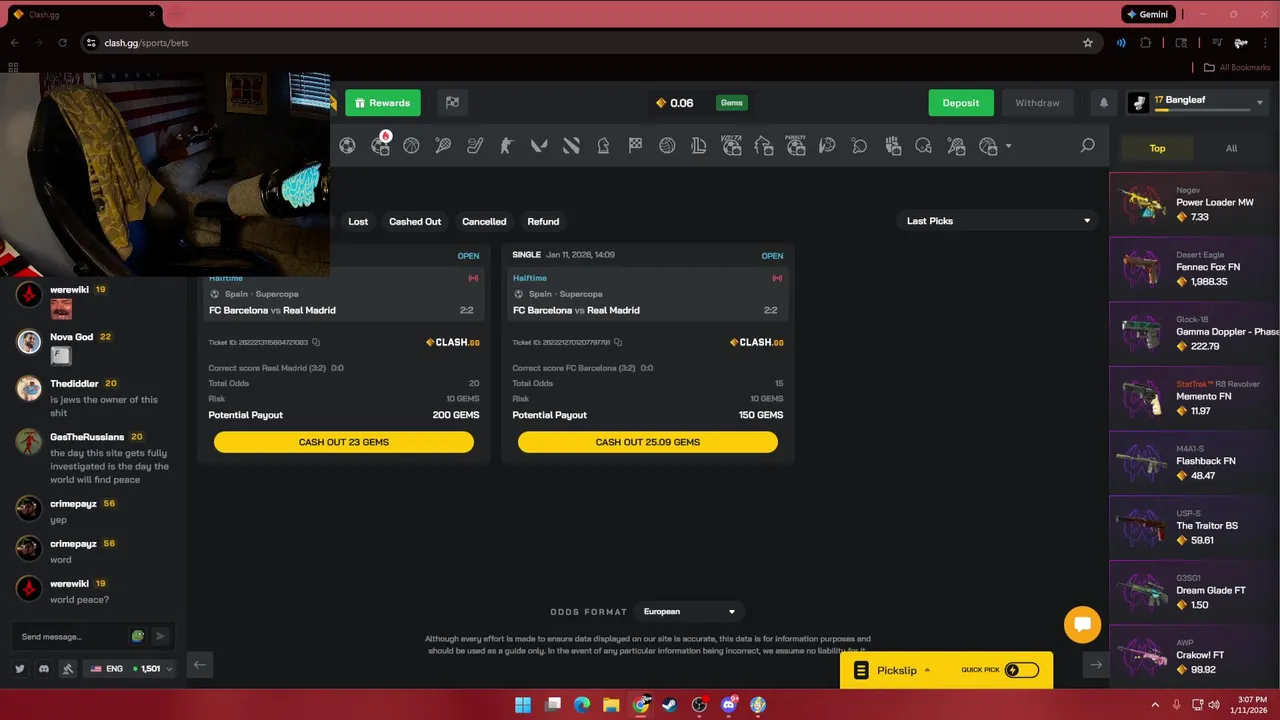This screenshot has width=1280, height=720.
Task: Switch drops panel to Top tab
Action: click(1157, 148)
